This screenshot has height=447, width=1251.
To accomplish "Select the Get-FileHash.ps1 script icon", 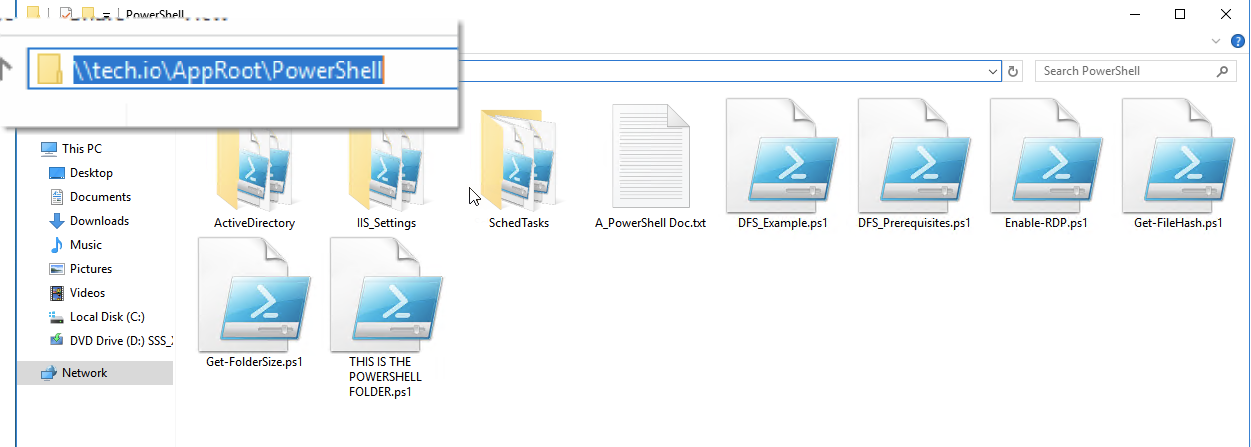I will 1178,156.
